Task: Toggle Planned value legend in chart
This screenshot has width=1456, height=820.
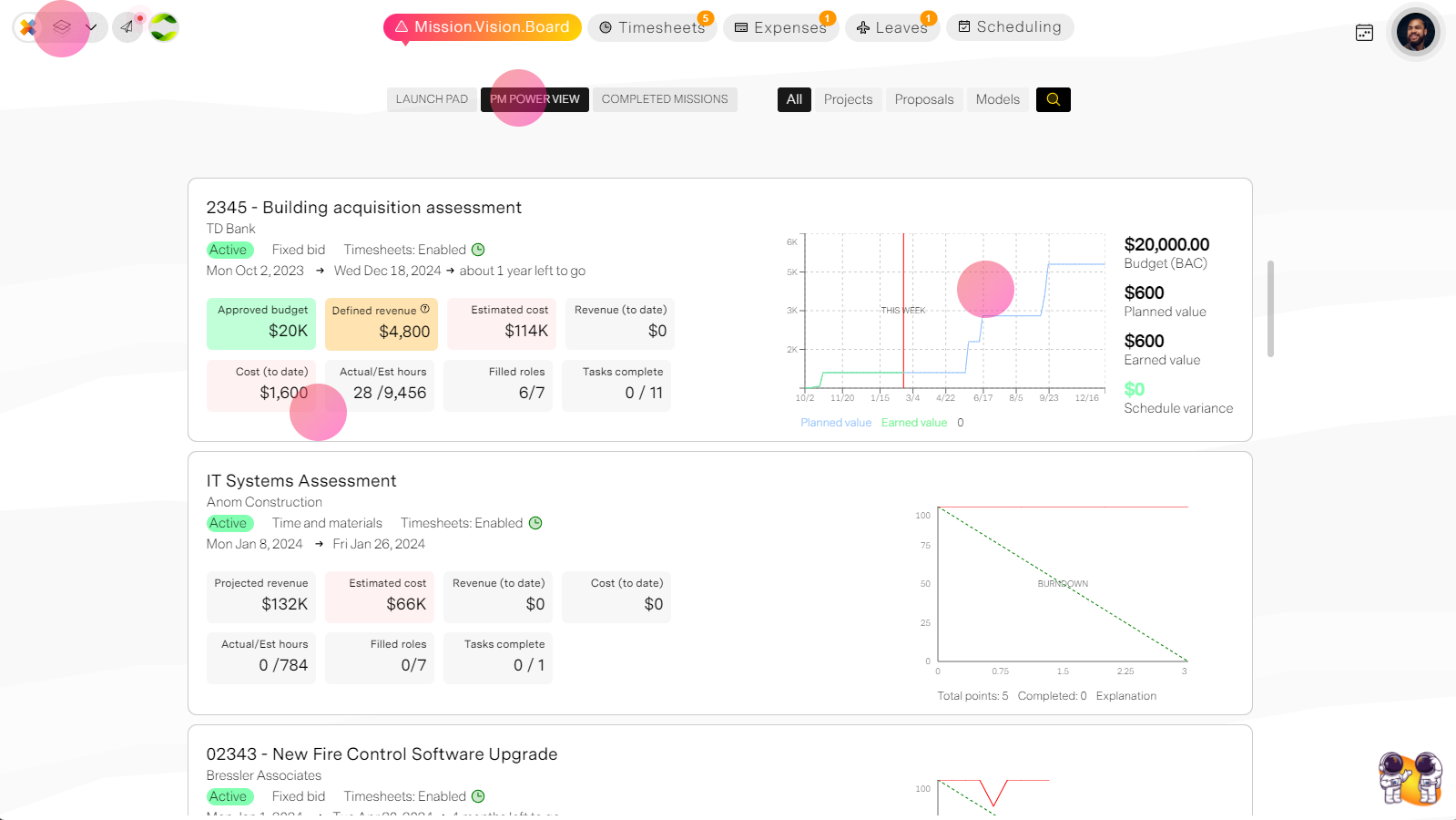Action: (x=836, y=423)
